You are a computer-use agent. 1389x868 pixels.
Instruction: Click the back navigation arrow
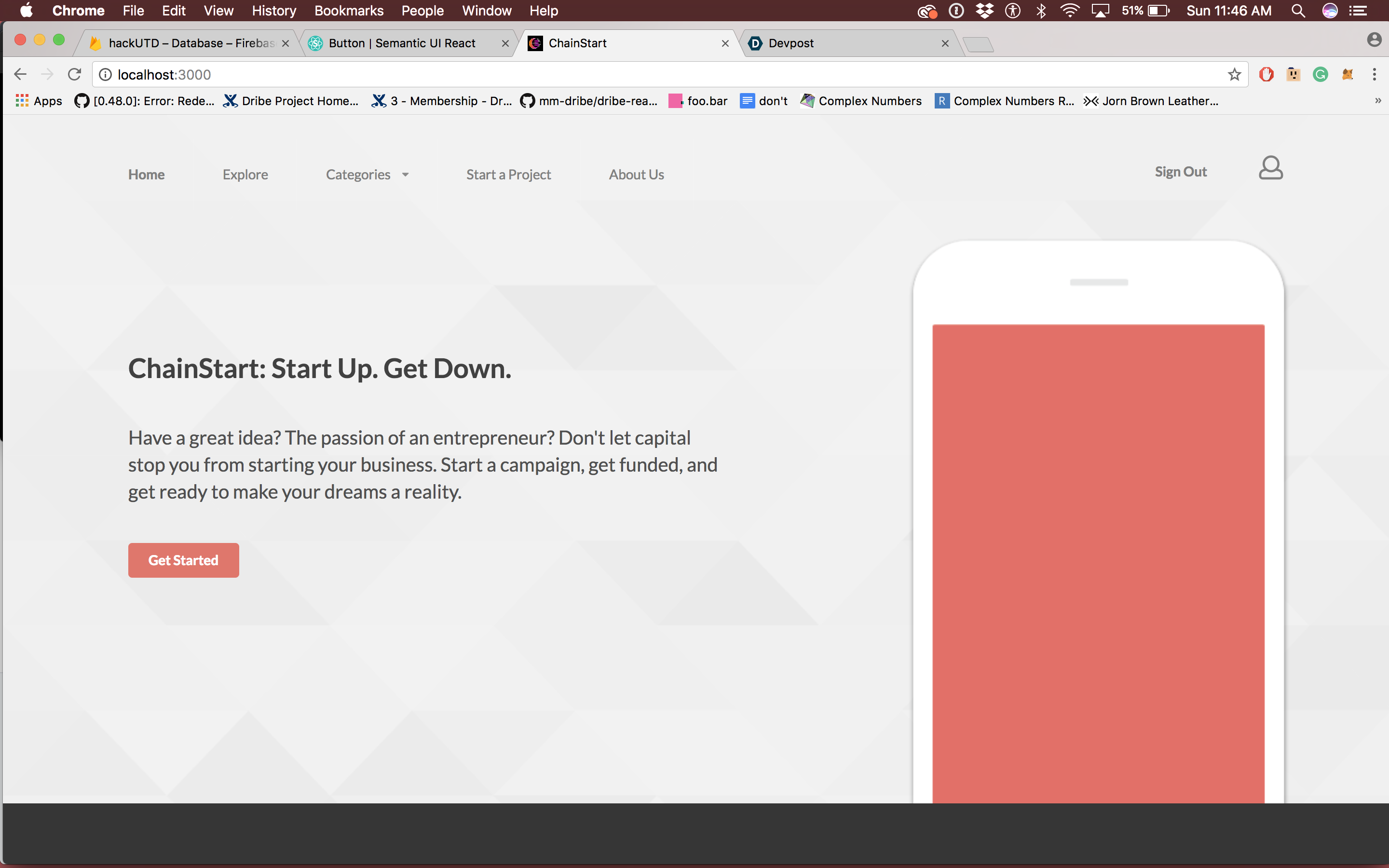click(x=20, y=75)
